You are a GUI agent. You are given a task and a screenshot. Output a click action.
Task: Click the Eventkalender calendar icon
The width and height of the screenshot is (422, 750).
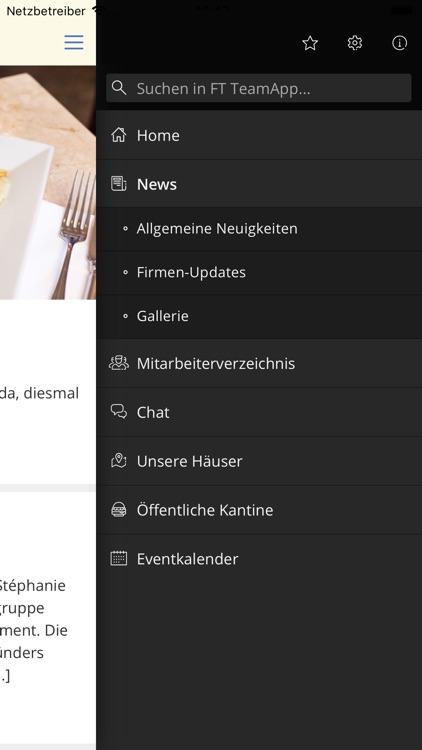tap(119, 558)
